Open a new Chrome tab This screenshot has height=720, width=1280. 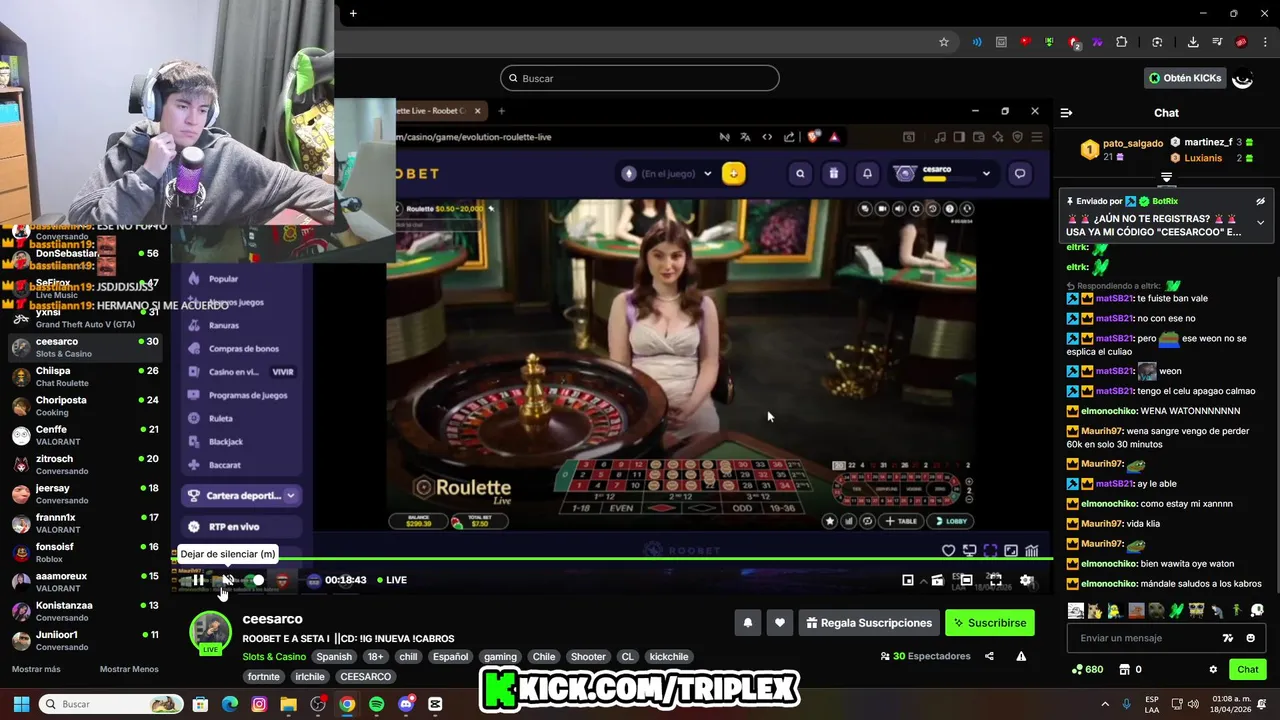click(353, 14)
